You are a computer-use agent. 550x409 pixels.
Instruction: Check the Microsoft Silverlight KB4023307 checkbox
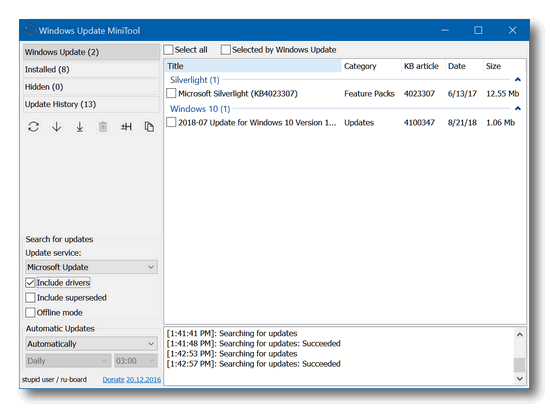pyautogui.click(x=171, y=93)
